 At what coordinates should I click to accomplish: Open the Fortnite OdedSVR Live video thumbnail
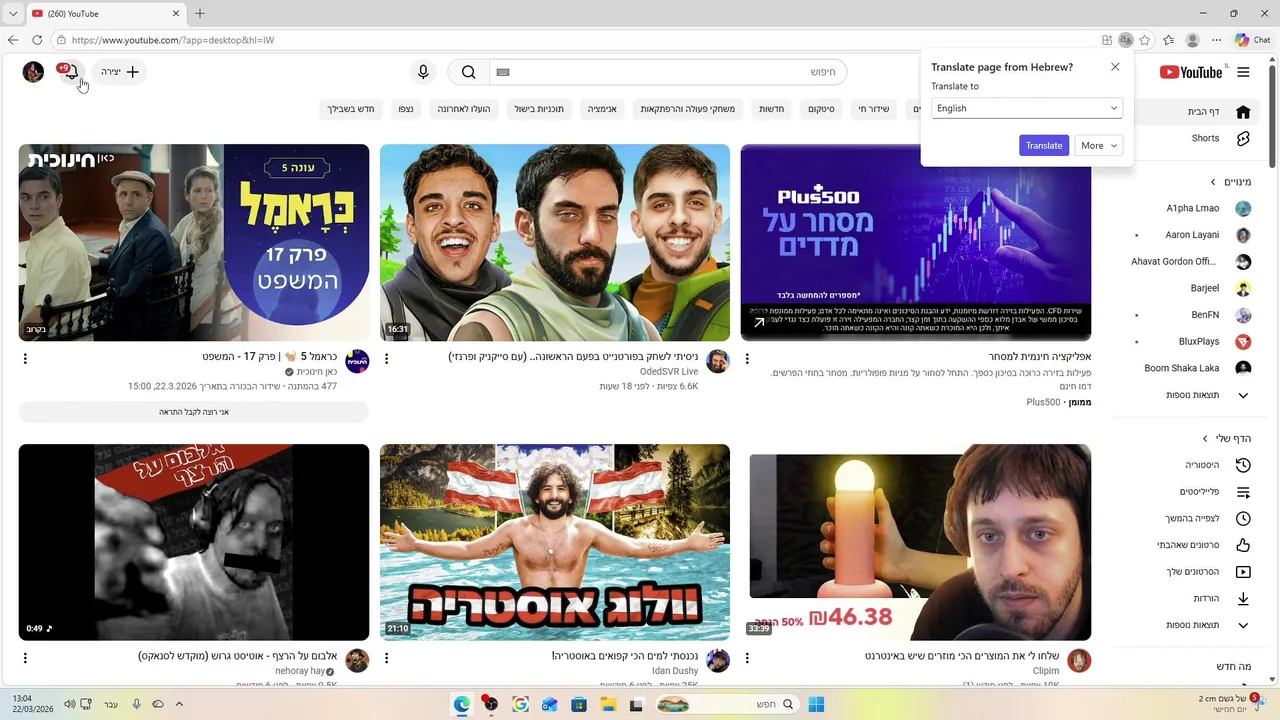tap(555, 242)
